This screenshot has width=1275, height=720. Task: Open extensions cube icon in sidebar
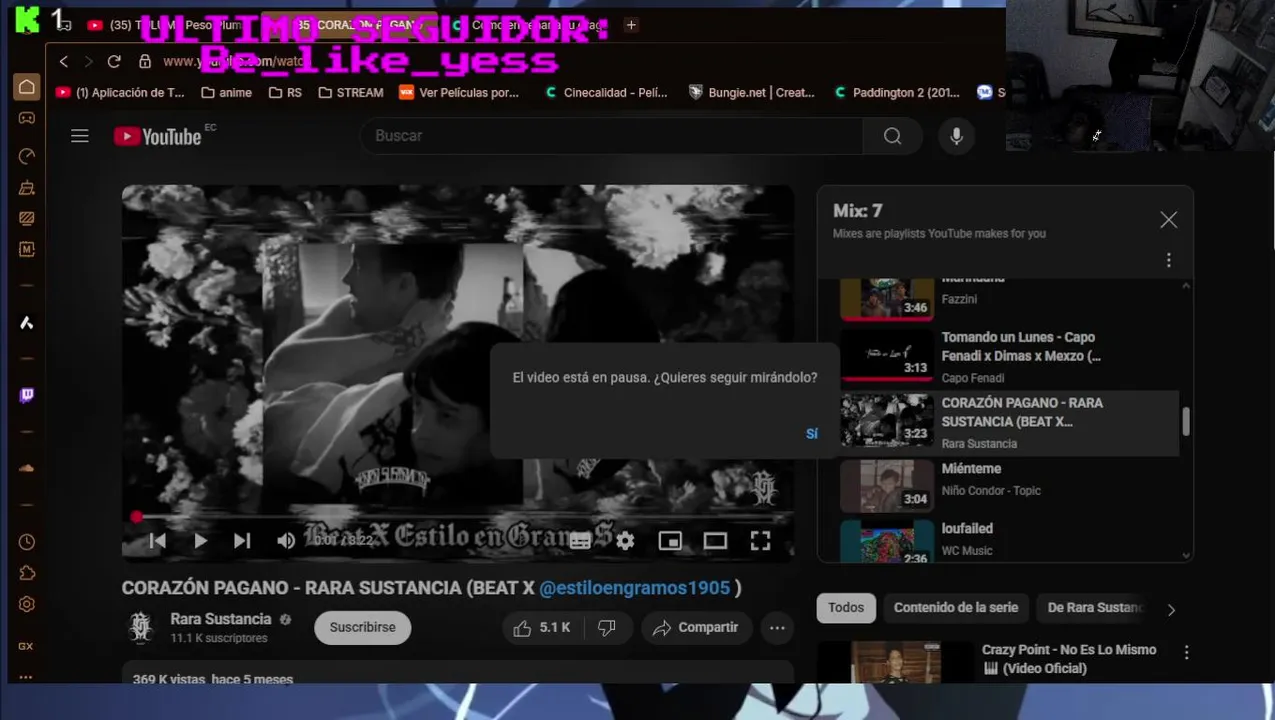tap(27, 573)
